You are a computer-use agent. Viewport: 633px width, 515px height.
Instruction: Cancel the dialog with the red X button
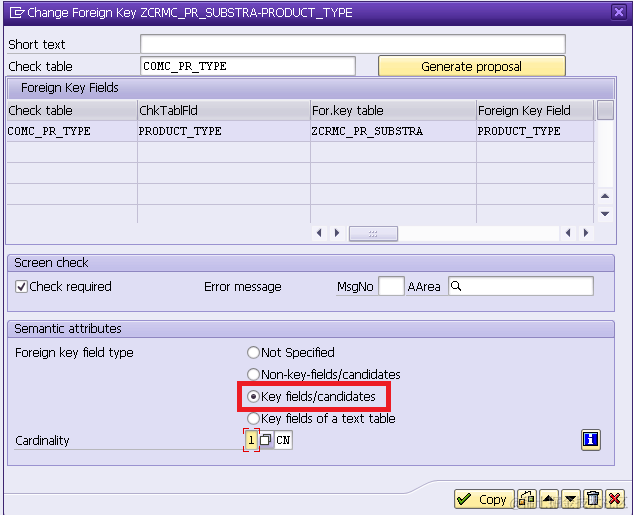tap(614, 499)
